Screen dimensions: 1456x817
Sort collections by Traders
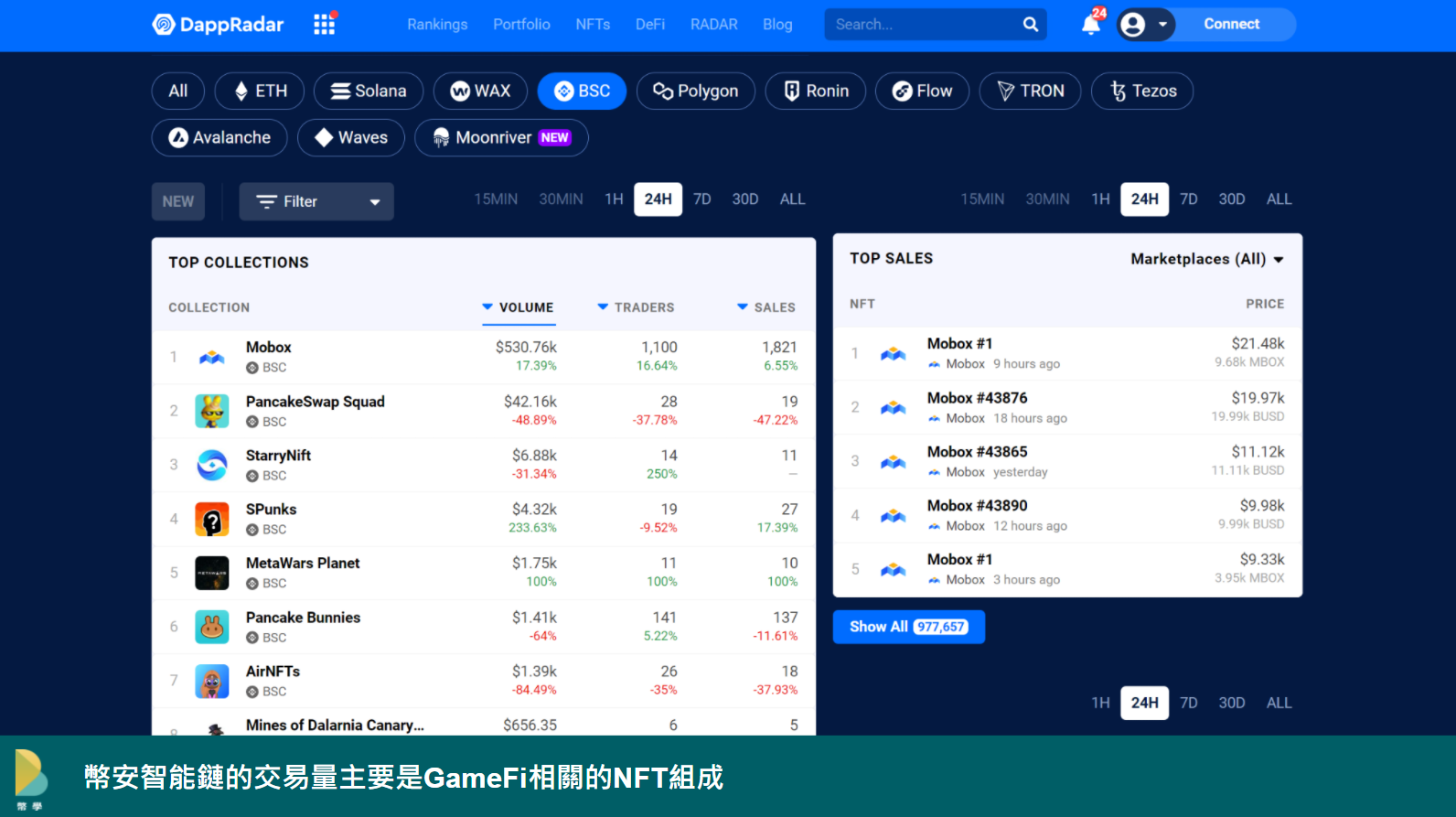click(636, 307)
